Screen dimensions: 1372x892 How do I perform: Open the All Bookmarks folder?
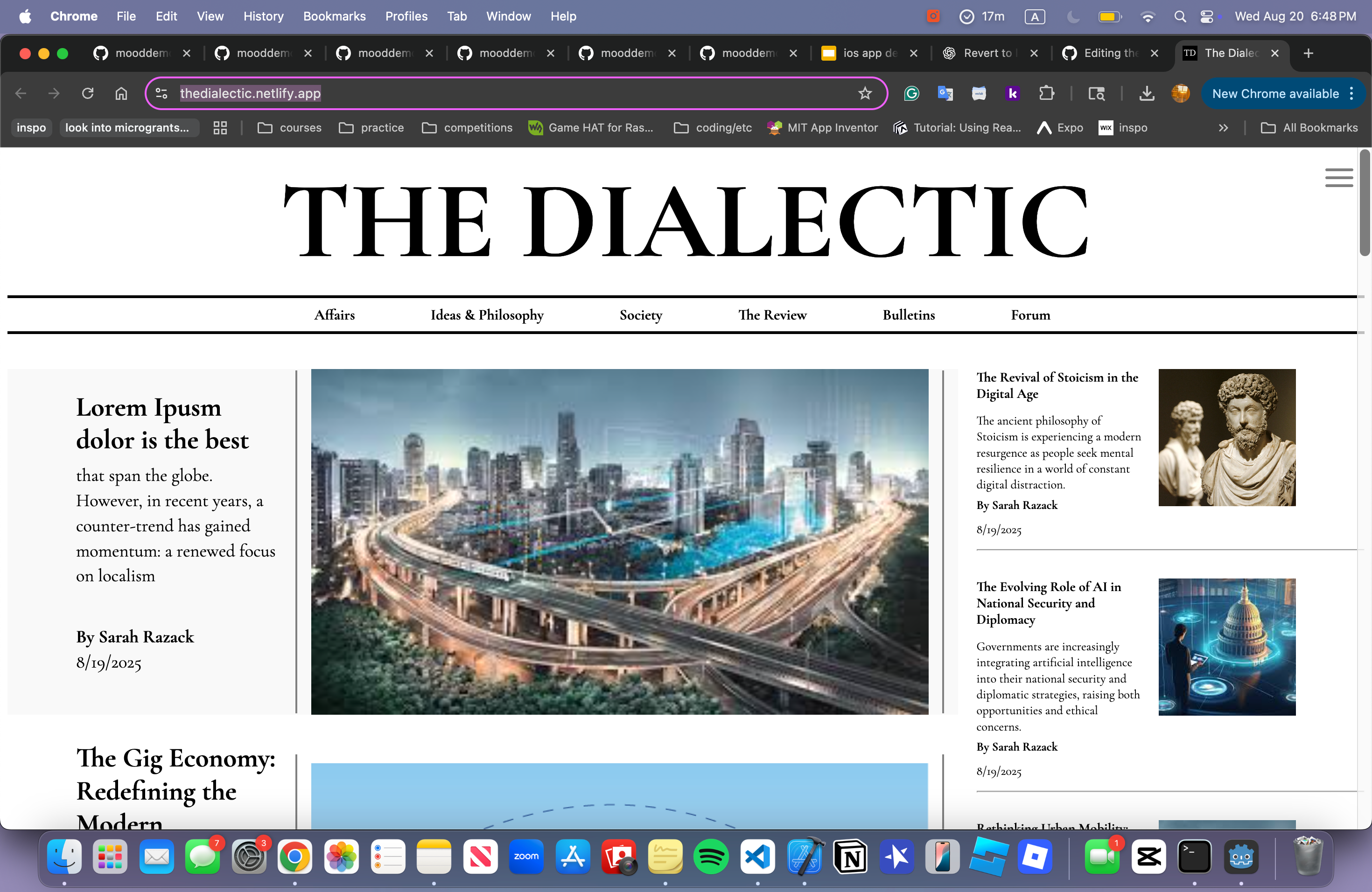(x=1309, y=128)
